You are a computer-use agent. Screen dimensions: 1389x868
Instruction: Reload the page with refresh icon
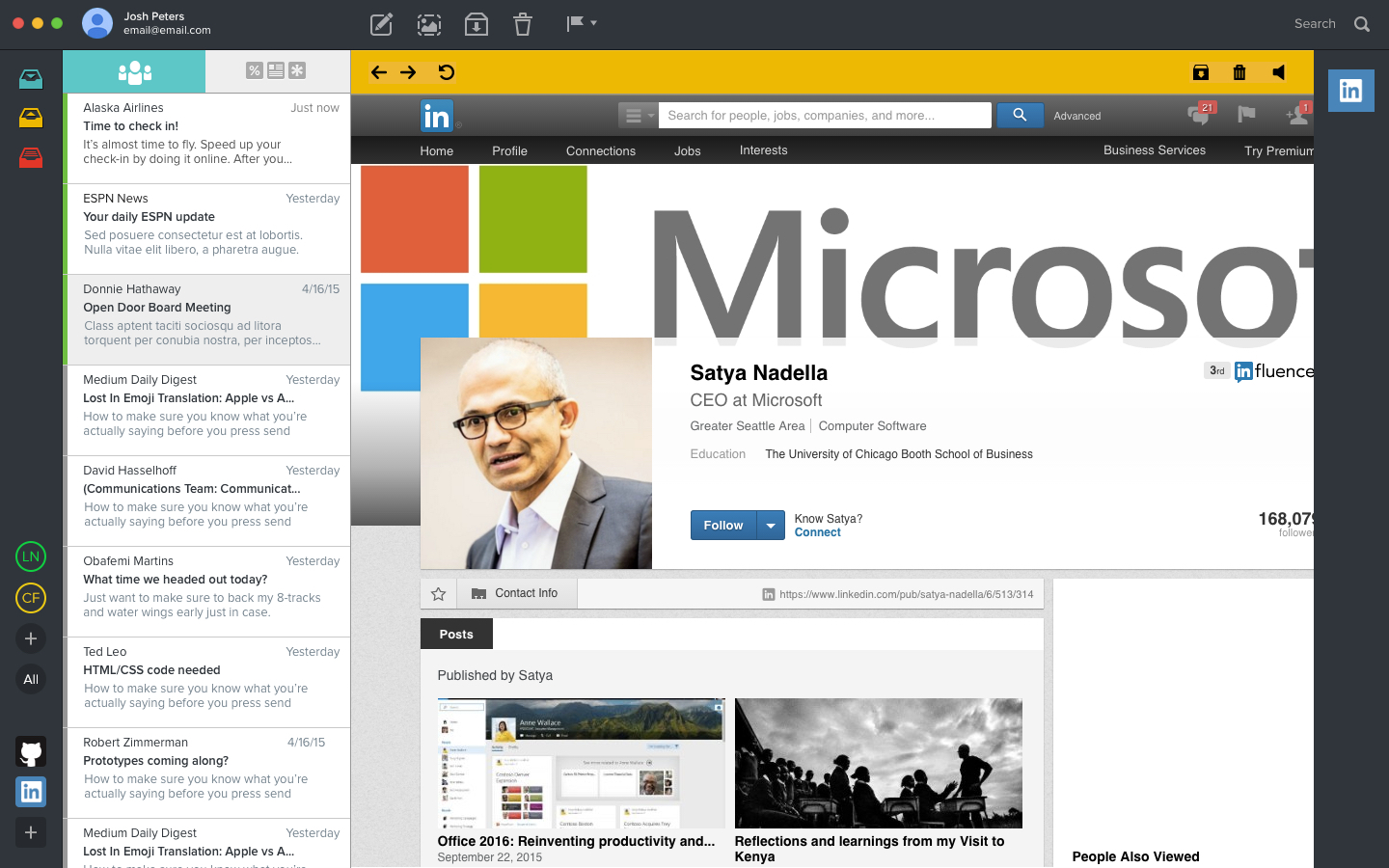[447, 72]
